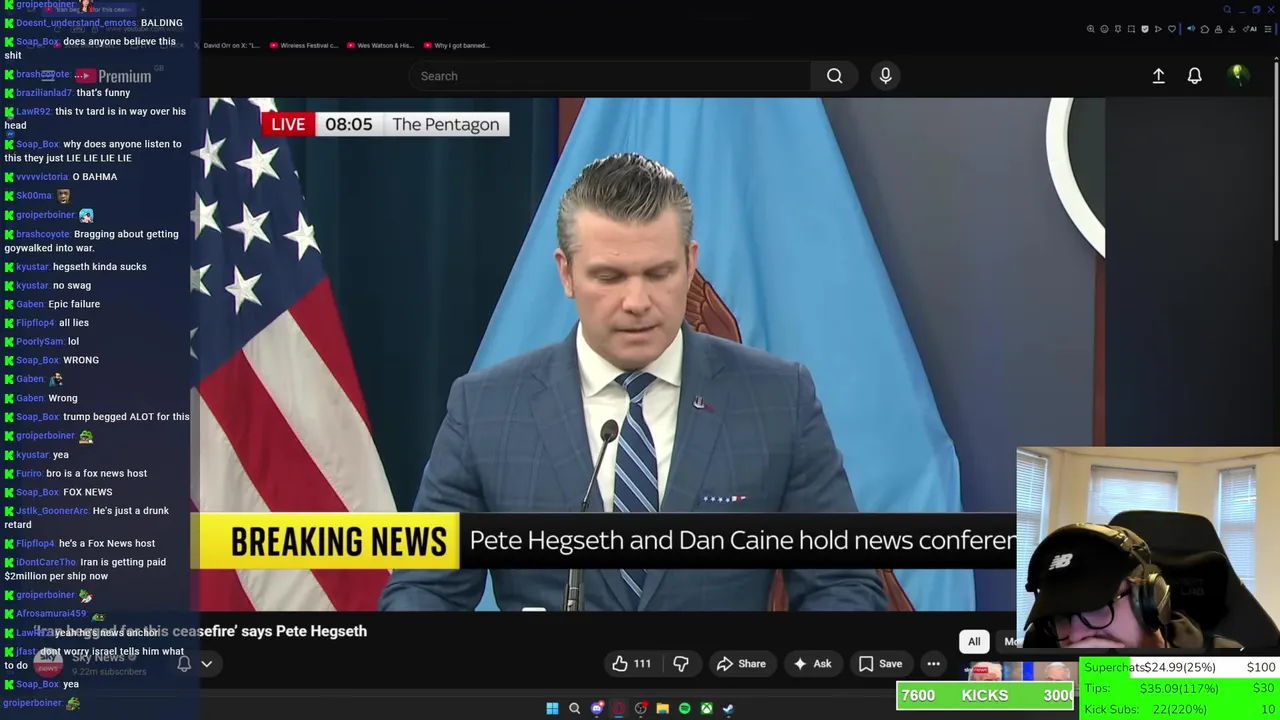Image resolution: width=1280 pixels, height=720 pixels.
Task: Click chat message 'hegseth kinda sucks'
Action: click(x=99, y=267)
